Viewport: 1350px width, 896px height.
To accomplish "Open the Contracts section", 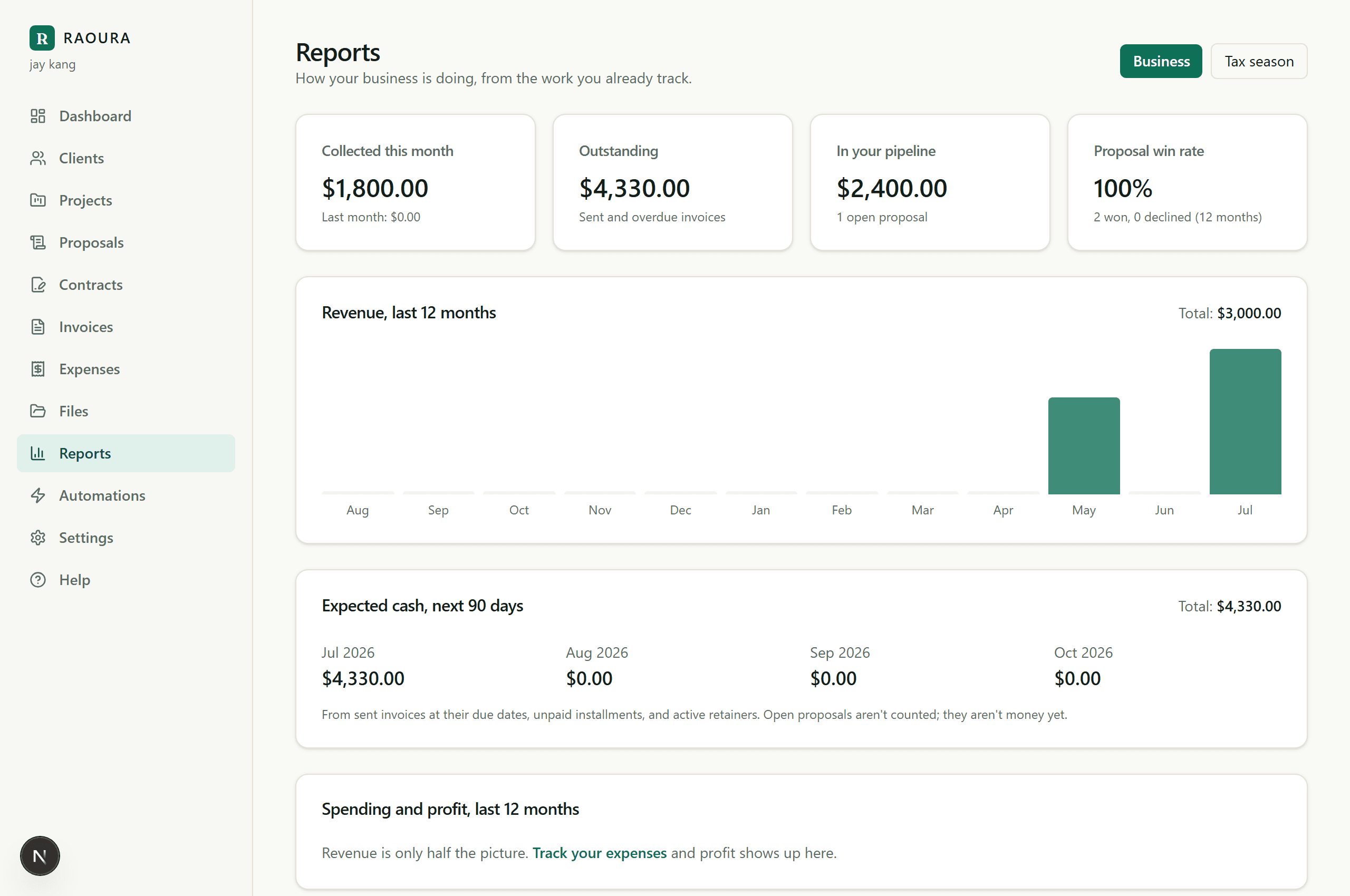I will coord(126,285).
